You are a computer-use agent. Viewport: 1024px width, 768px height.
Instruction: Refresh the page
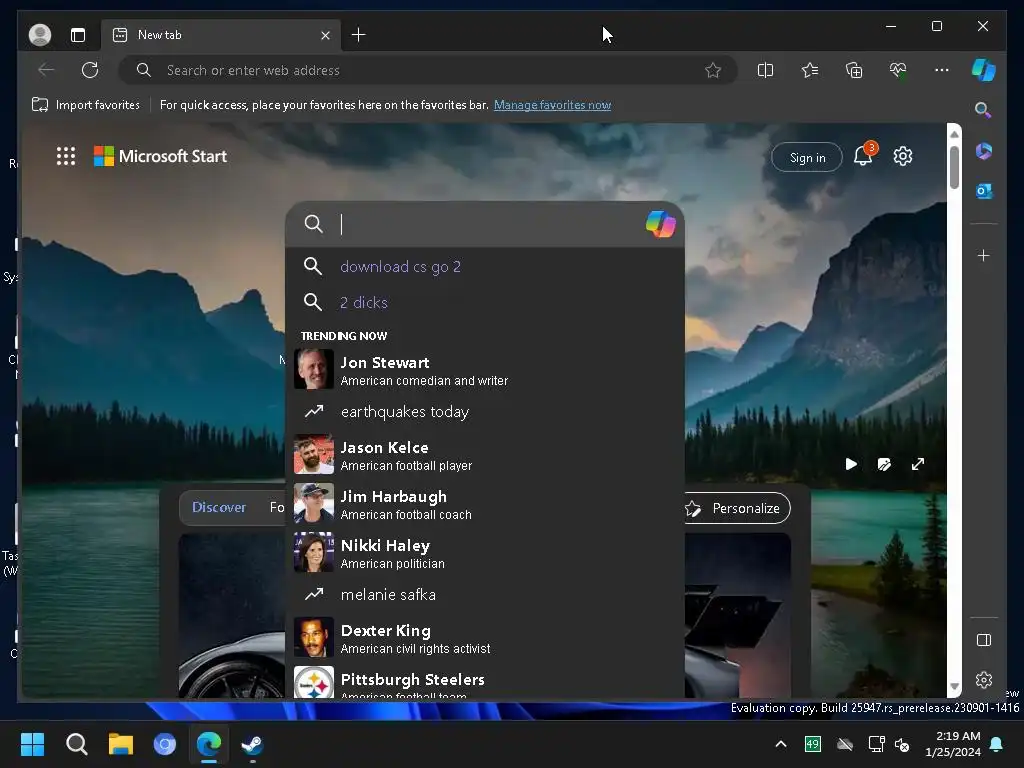[x=89, y=70]
